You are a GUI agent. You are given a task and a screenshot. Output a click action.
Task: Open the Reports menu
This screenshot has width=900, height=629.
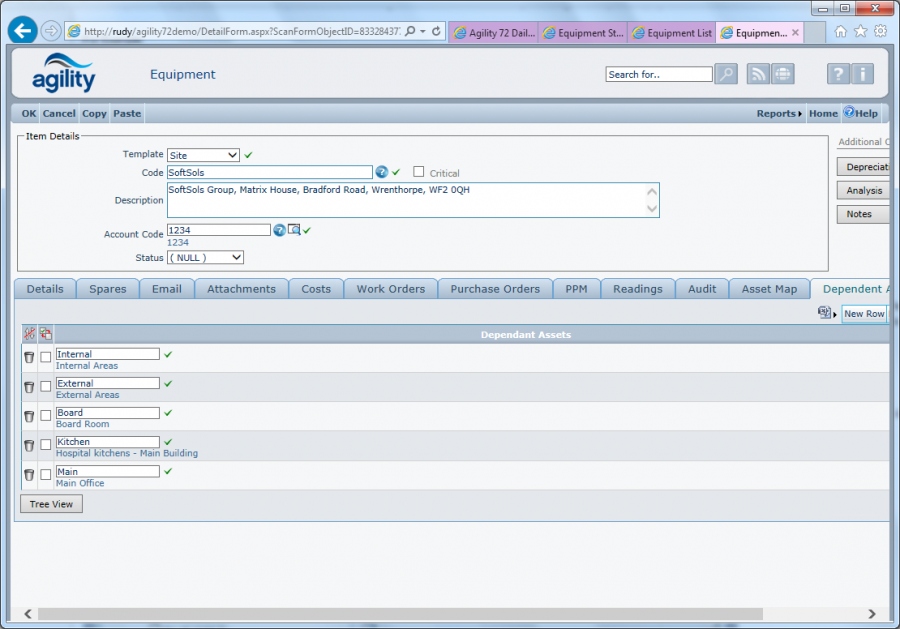point(778,114)
